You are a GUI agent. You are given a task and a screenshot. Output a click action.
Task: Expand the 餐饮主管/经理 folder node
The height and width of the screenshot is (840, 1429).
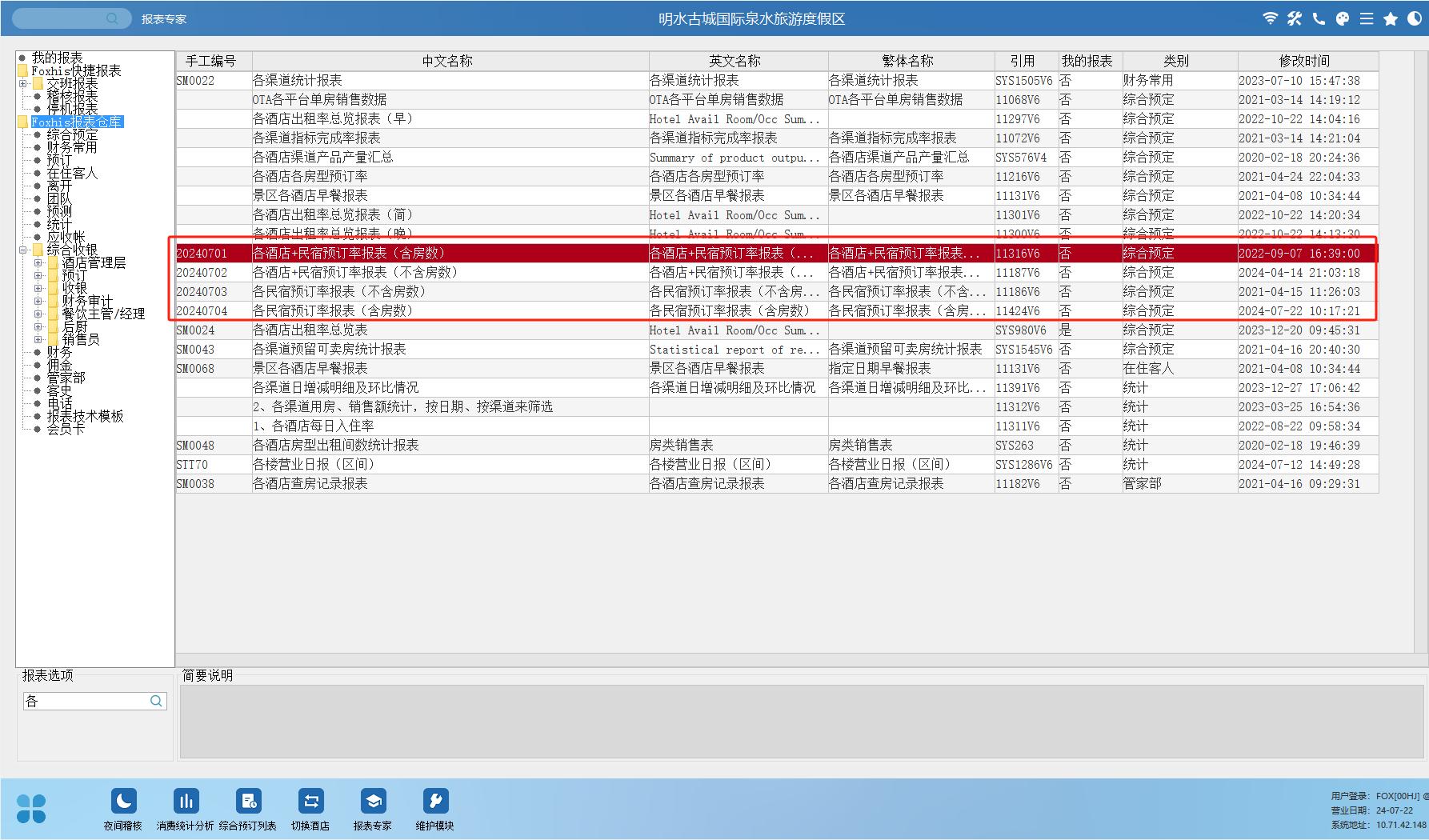(38, 314)
